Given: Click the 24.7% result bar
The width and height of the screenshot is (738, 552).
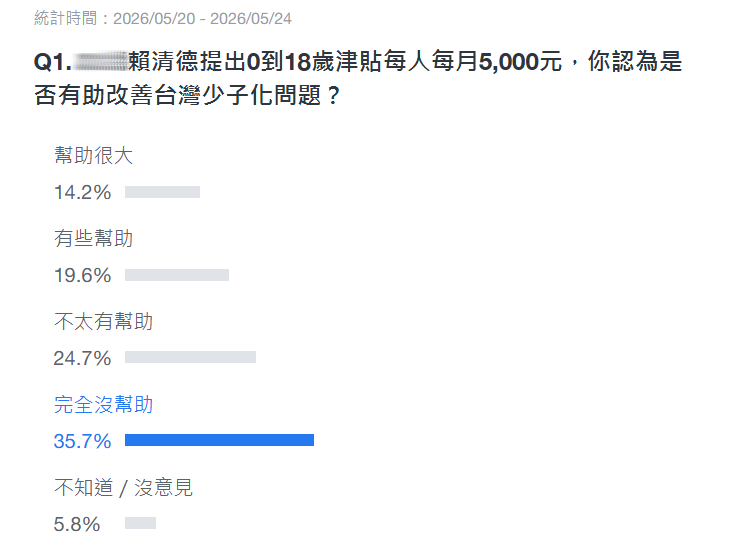Looking at the screenshot, I should pos(190,357).
